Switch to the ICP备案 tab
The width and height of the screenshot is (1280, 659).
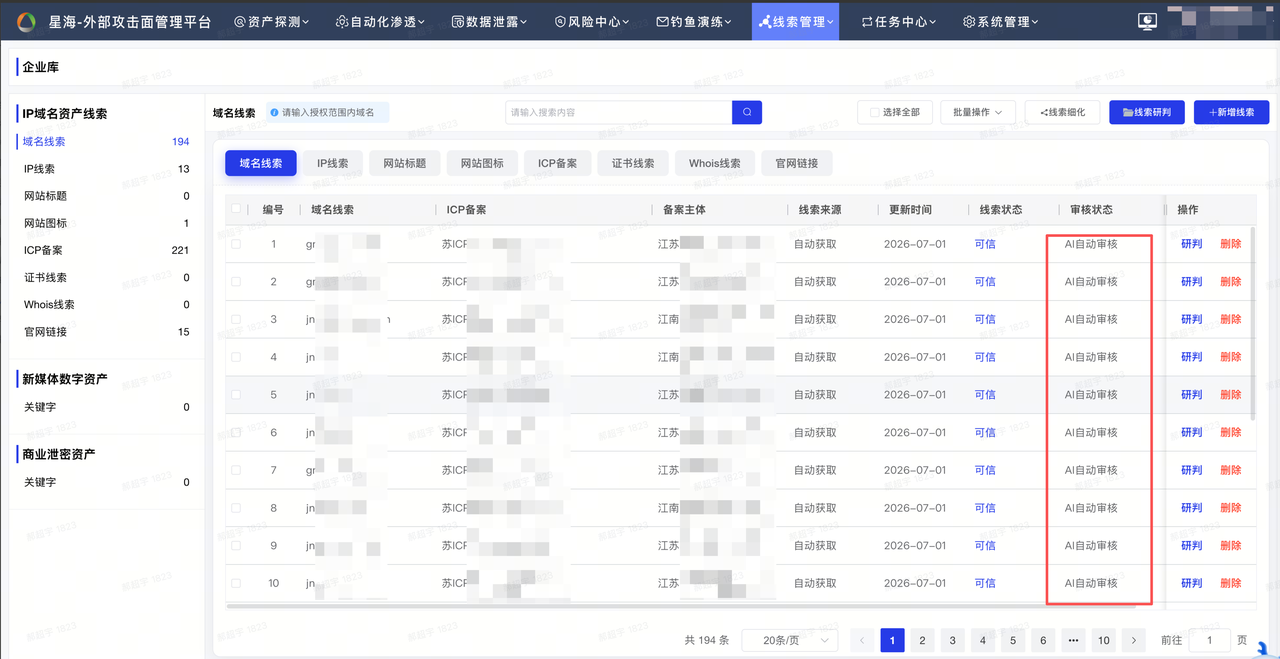click(558, 163)
